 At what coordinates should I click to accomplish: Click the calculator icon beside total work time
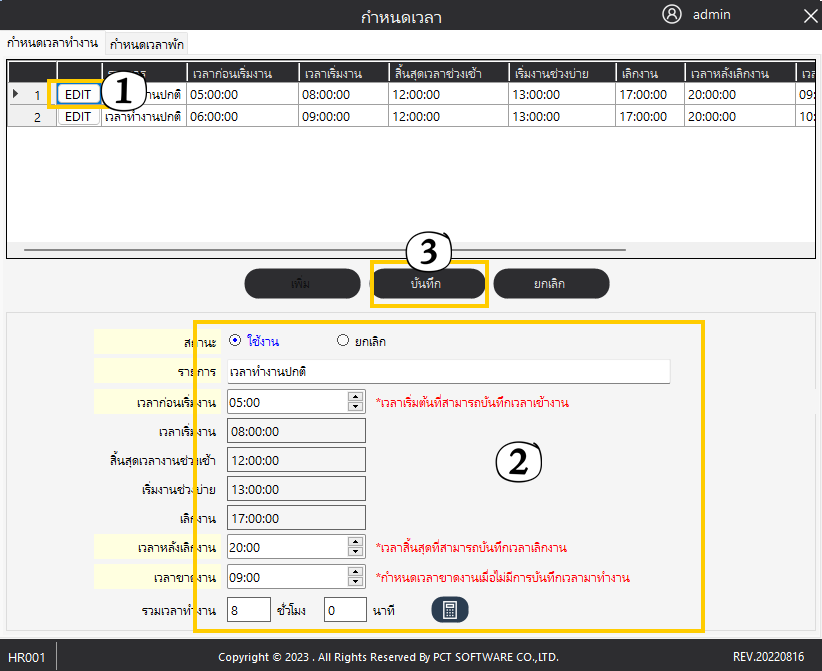(450, 610)
